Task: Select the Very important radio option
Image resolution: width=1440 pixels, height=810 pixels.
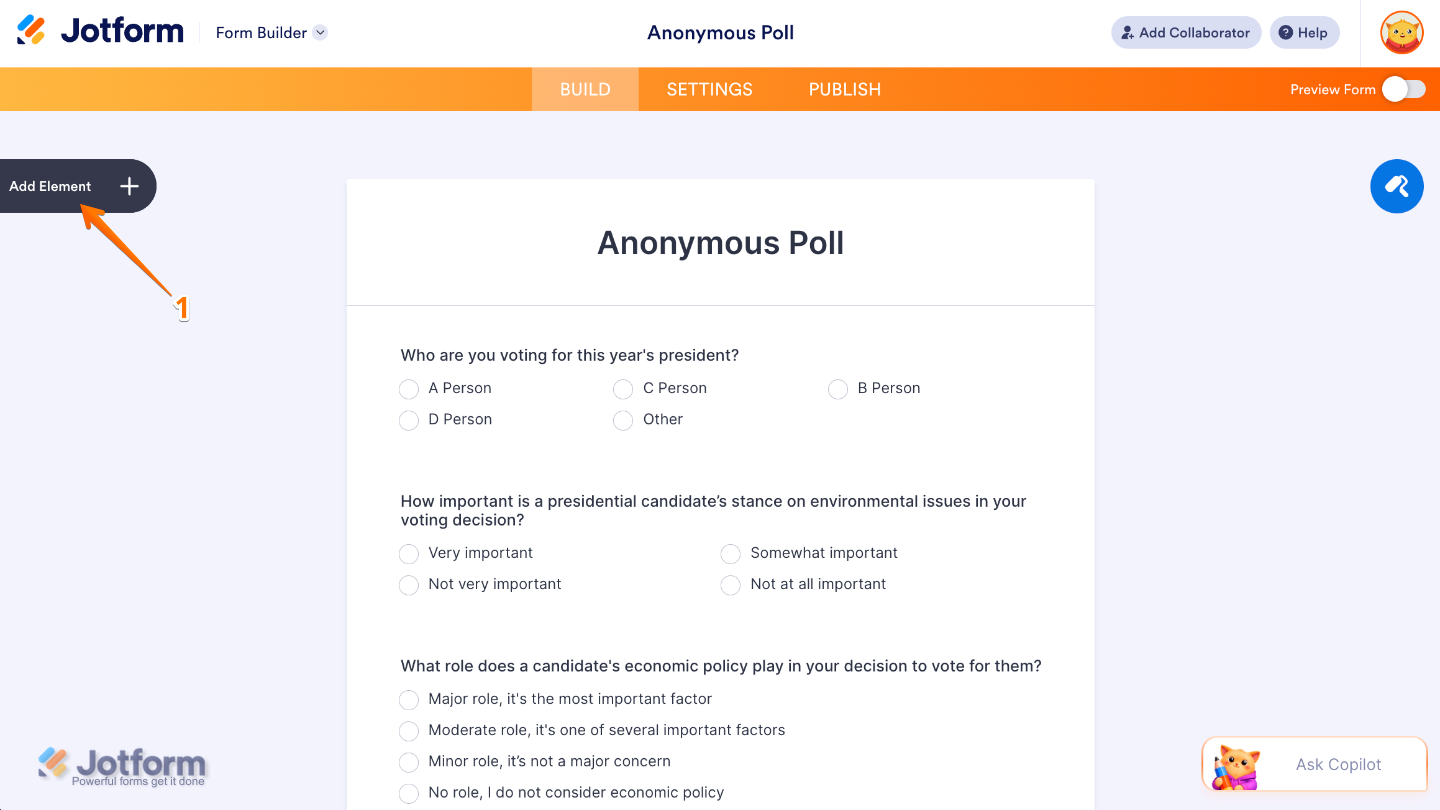Action: [408, 554]
